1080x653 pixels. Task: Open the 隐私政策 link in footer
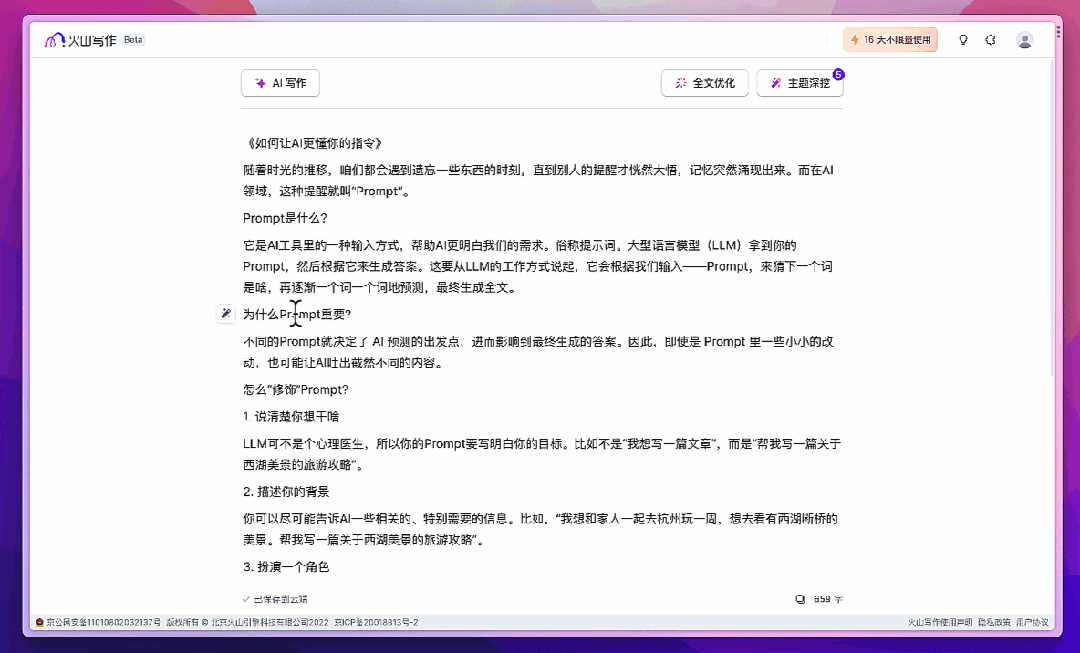[994, 621]
